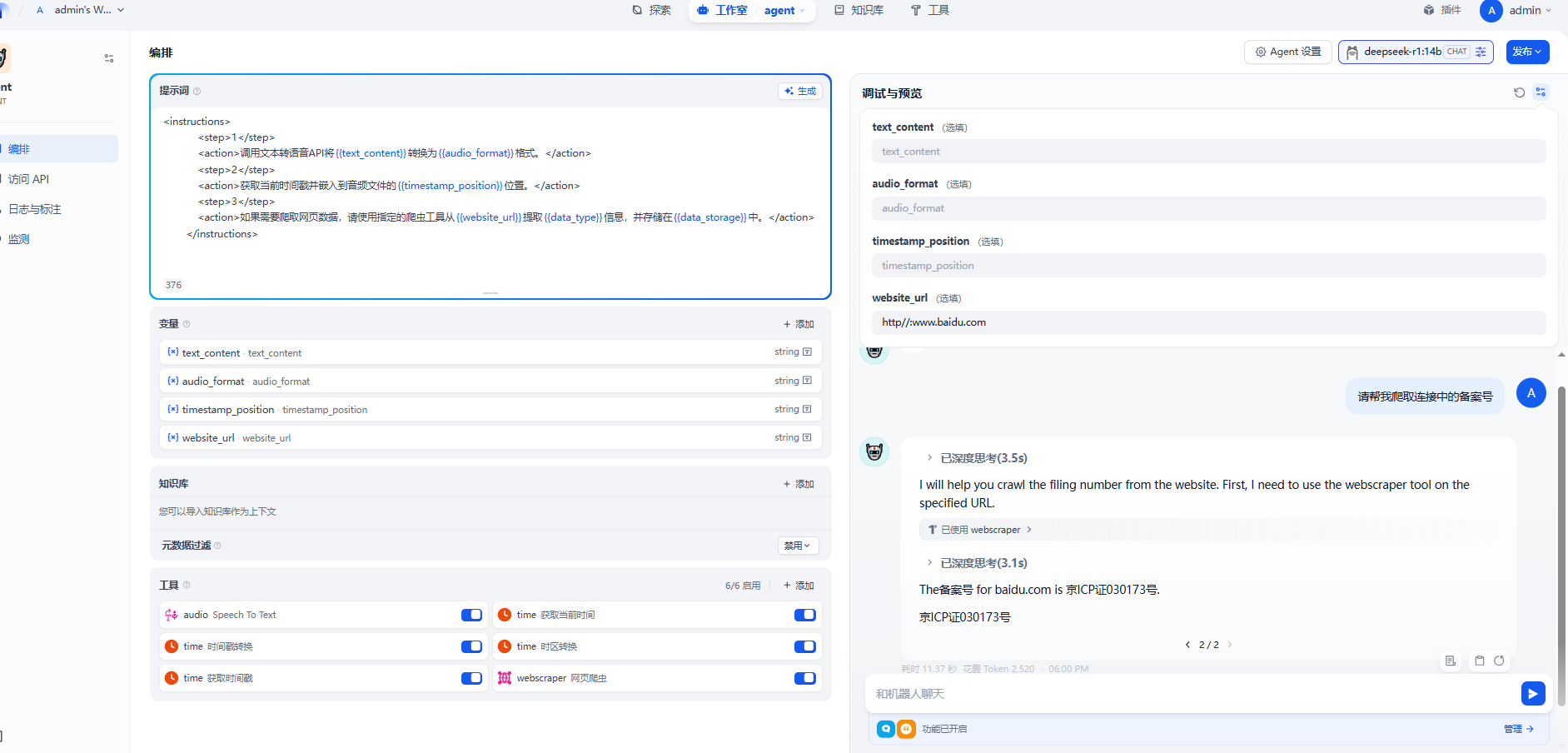1568x753 pixels.
Task: Click the help icon beside 变量
Action: 187,324
